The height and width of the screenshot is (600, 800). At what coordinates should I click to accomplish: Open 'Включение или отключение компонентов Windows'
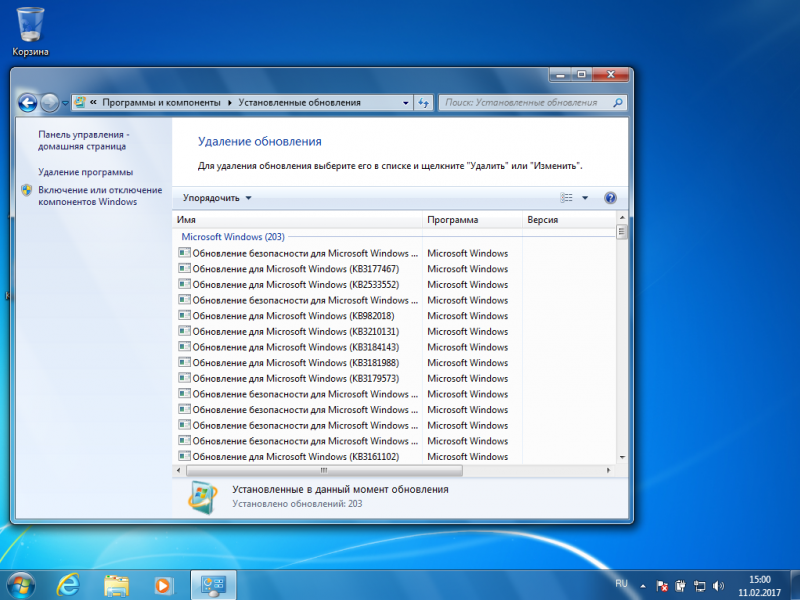tap(100, 195)
